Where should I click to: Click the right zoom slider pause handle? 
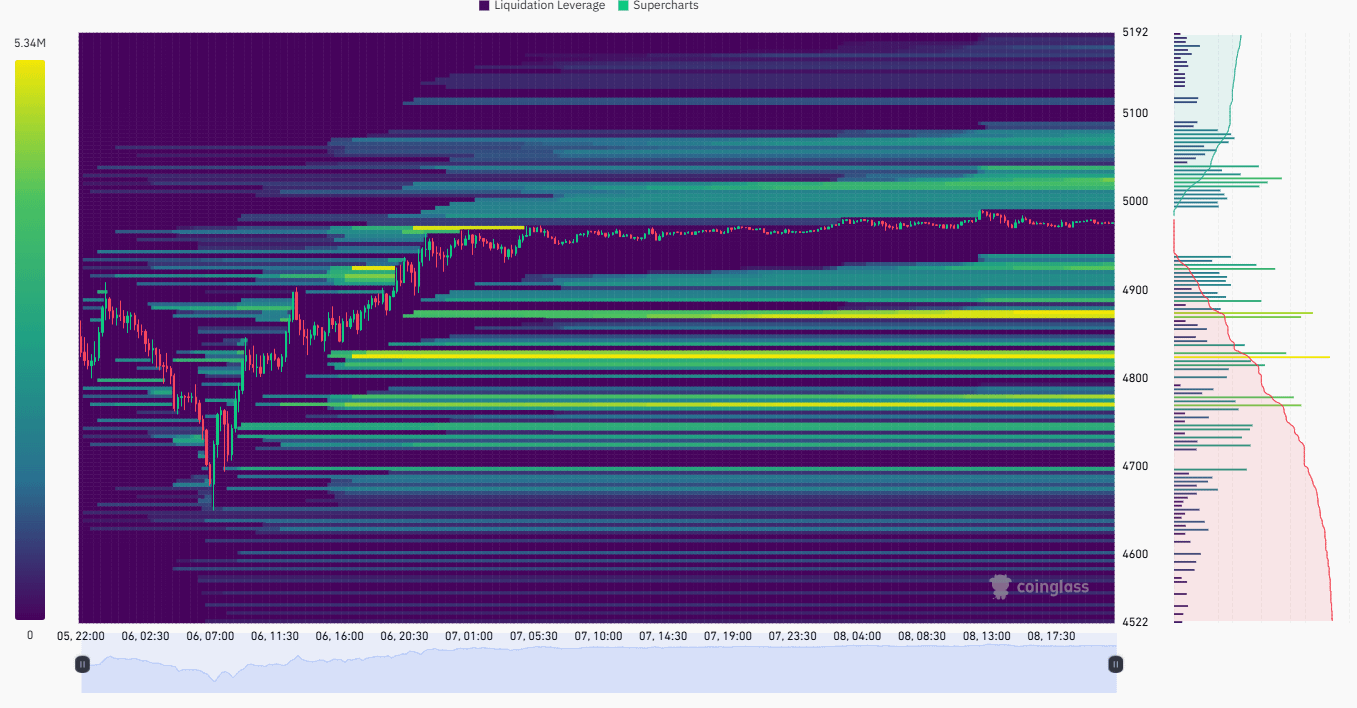pos(1115,664)
